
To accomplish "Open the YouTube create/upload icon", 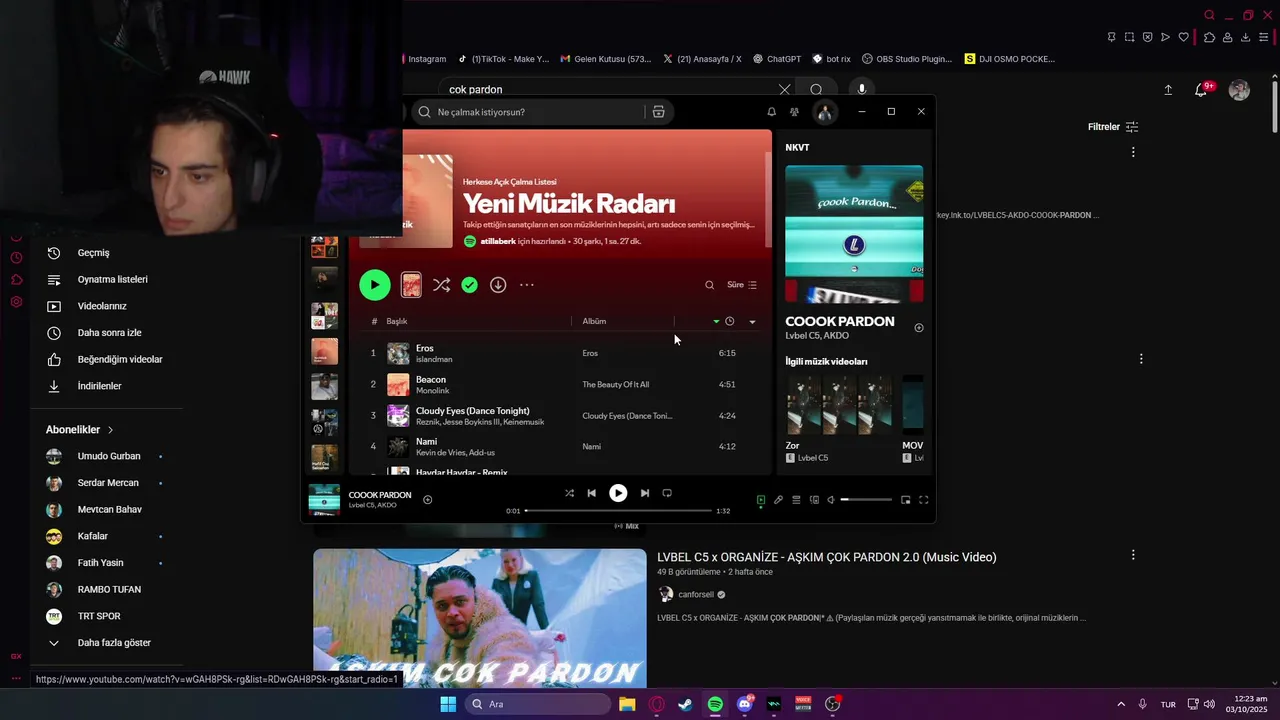I will (1168, 90).
